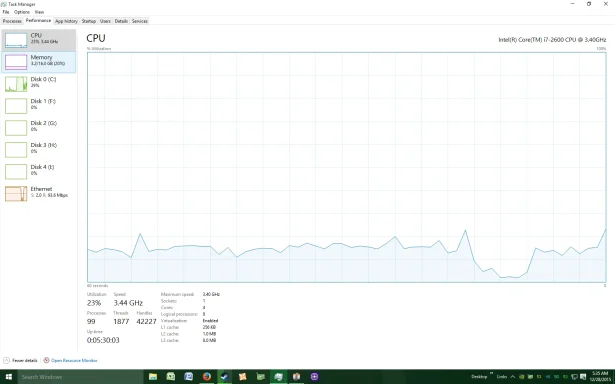
Task: Click the purple circular taskbar icon
Action: coord(314,377)
